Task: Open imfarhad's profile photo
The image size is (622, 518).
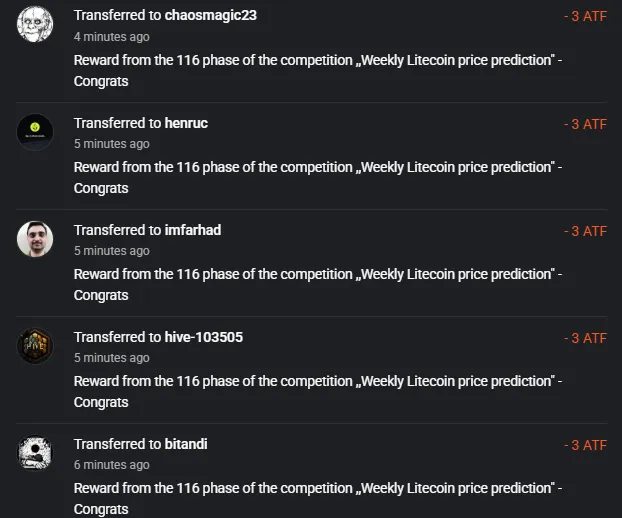Action: (x=35, y=239)
